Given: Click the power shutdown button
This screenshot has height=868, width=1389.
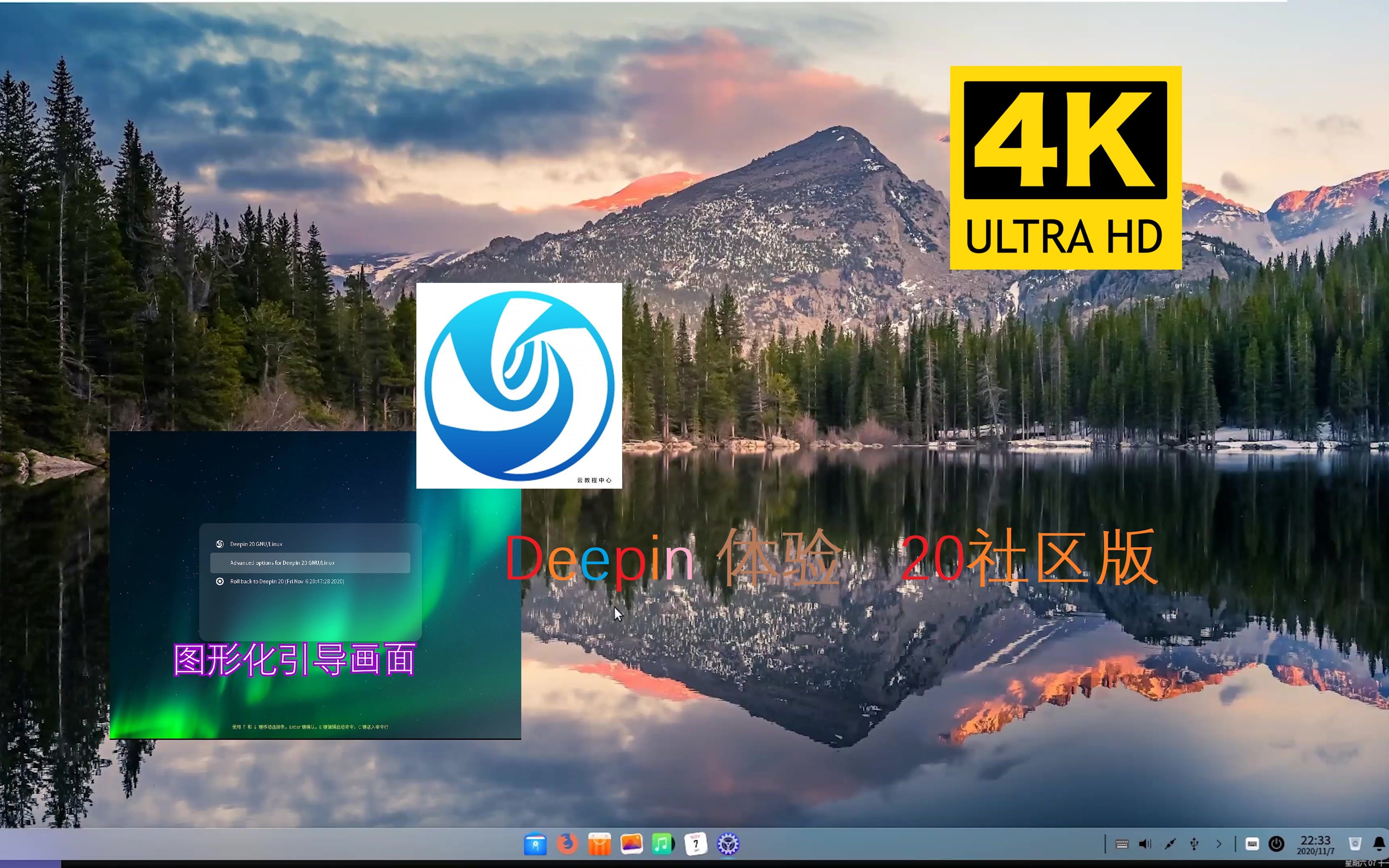Looking at the screenshot, I should (1276, 844).
